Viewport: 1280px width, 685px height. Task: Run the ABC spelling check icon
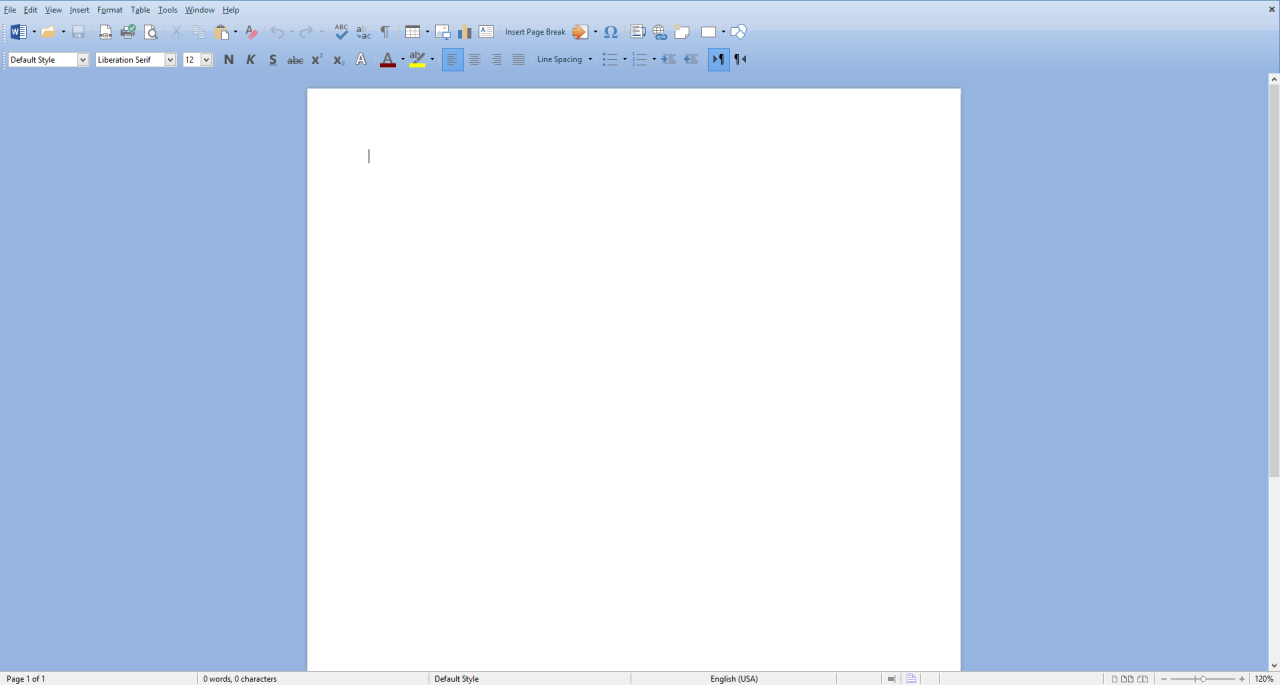pos(342,32)
